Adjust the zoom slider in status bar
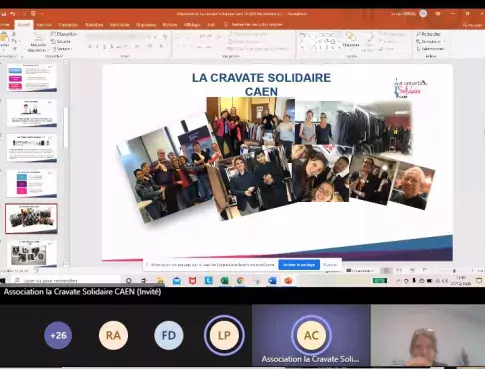 click(x=454, y=271)
